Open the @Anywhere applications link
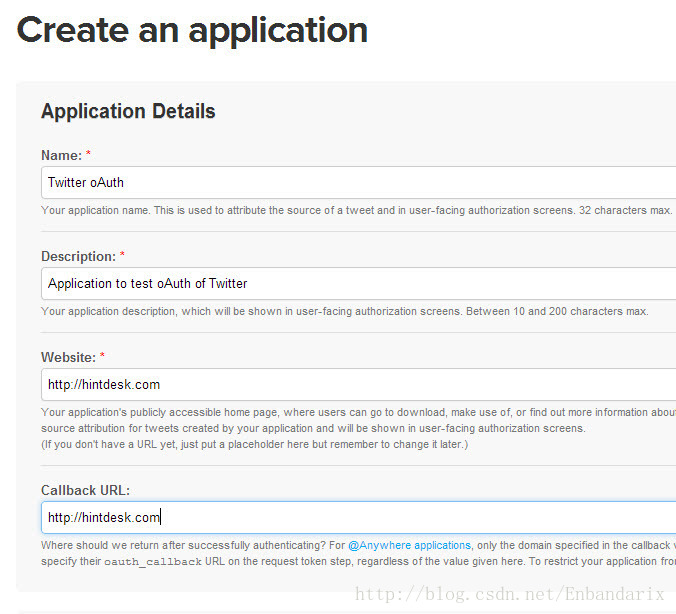Viewport: 676px width, 614px height. coord(409,545)
